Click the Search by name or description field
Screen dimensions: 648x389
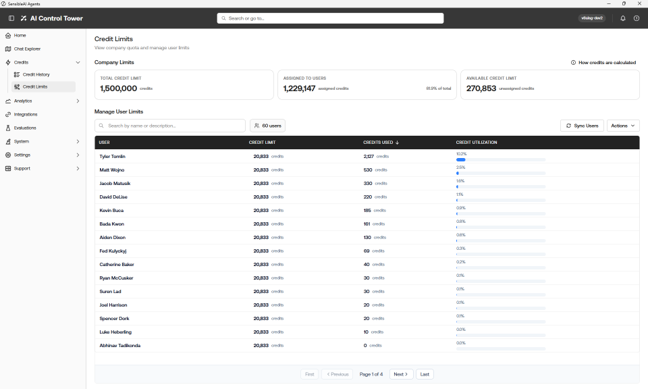(170, 126)
